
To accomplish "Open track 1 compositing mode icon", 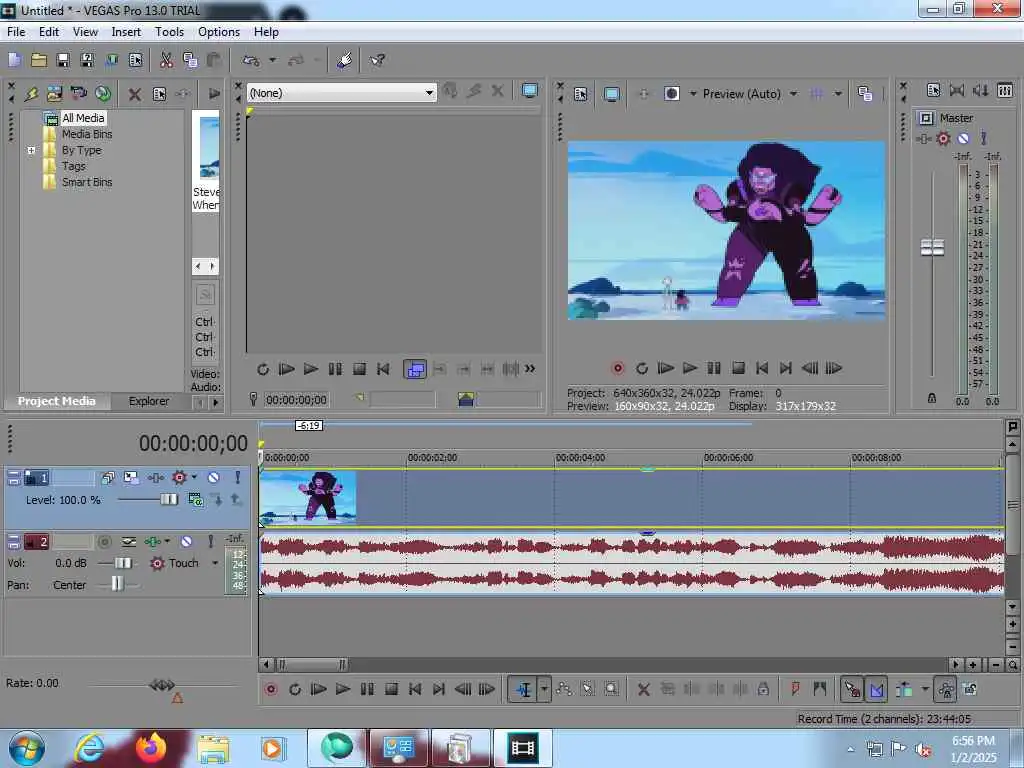I will [x=195, y=500].
